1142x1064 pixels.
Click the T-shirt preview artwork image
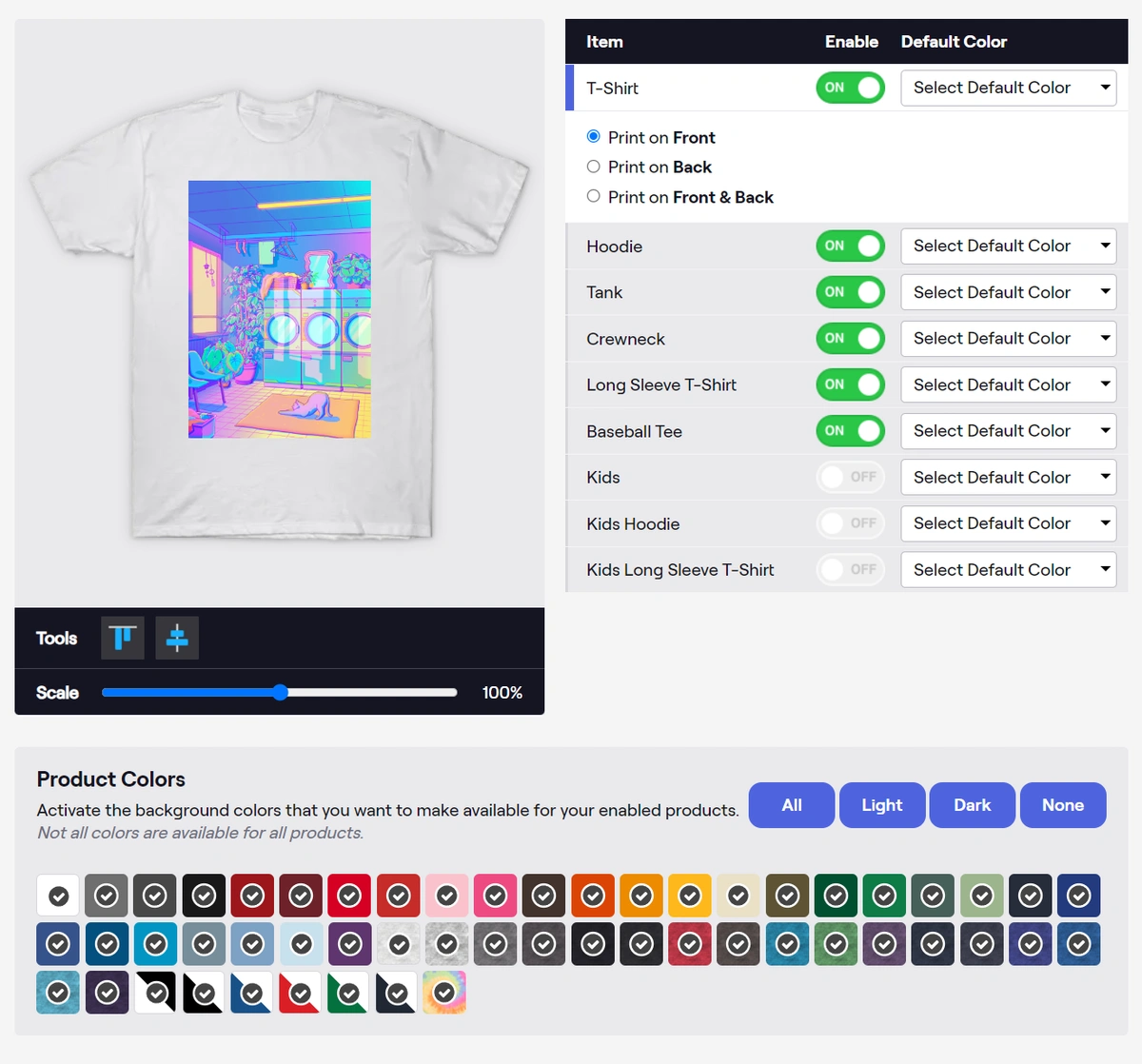[x=280, y=309]
